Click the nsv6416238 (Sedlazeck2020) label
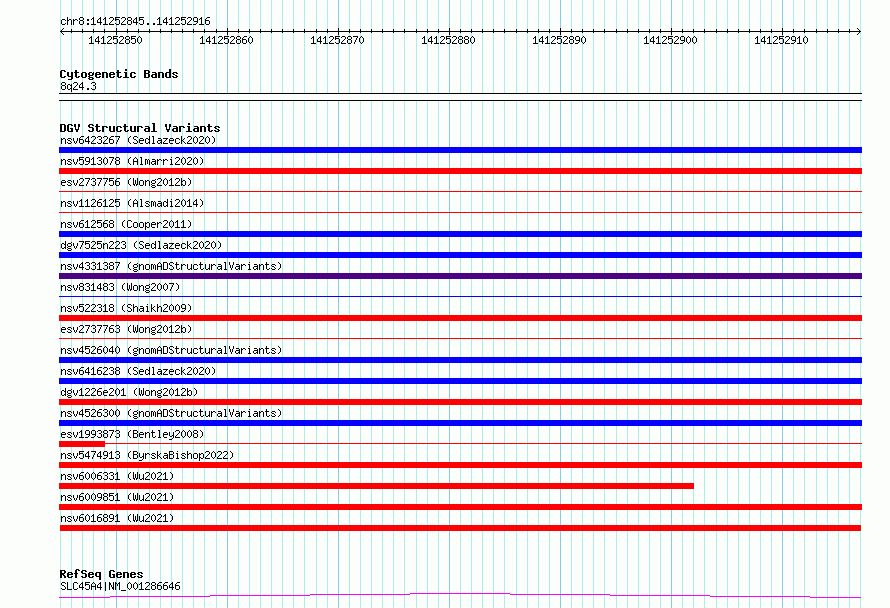 click(138, 371)
